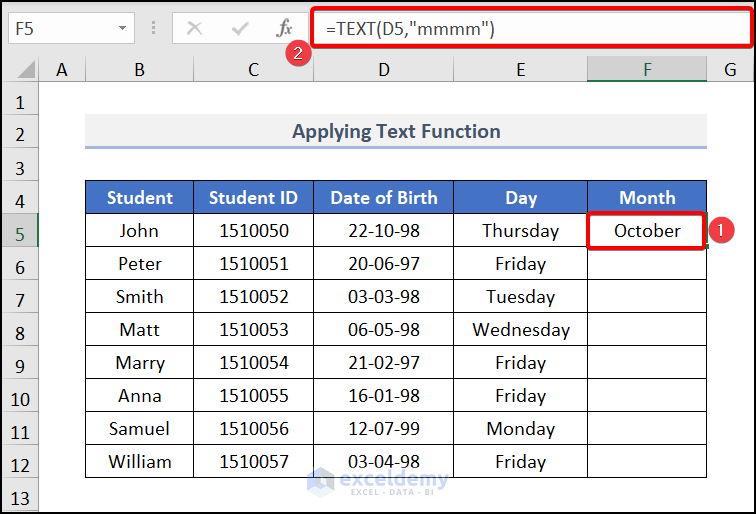756x514 pixels.
Task: Click the Insert Function fx icon
Action: (284, 29)
